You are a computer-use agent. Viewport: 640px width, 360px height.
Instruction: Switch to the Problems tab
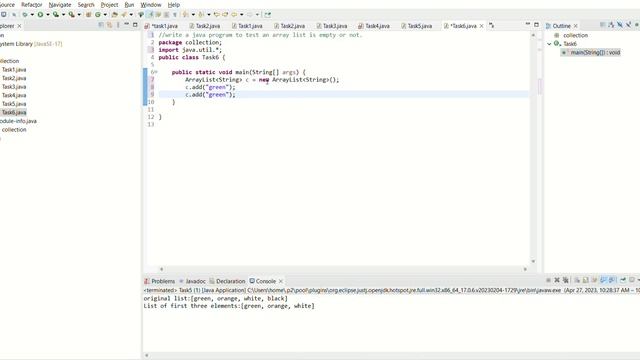click(160, 281)
